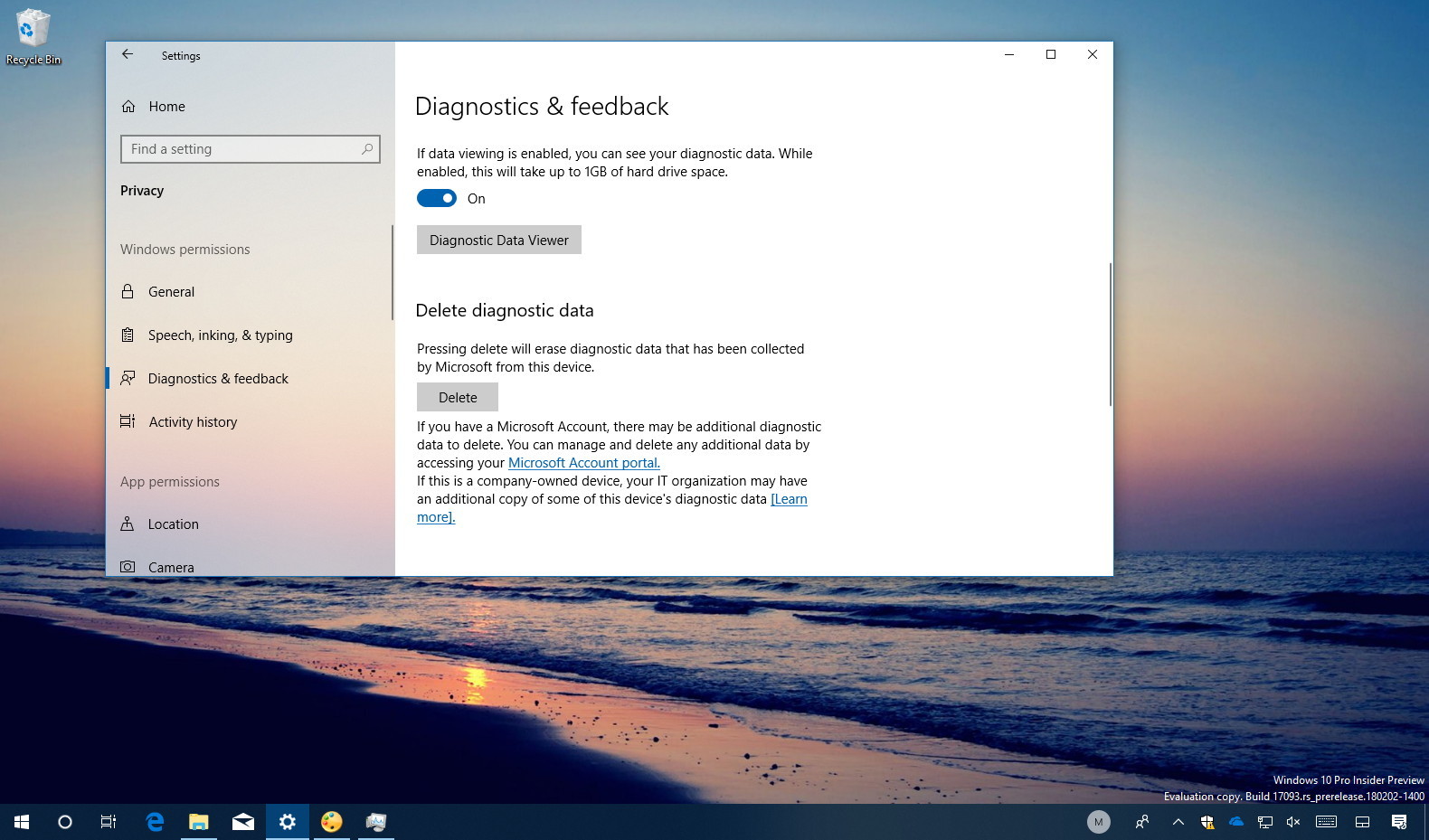Open Windows Defender security tray icon
Image resolution: width=1429 pixels, height=840 pixels.
point(1207,822)
